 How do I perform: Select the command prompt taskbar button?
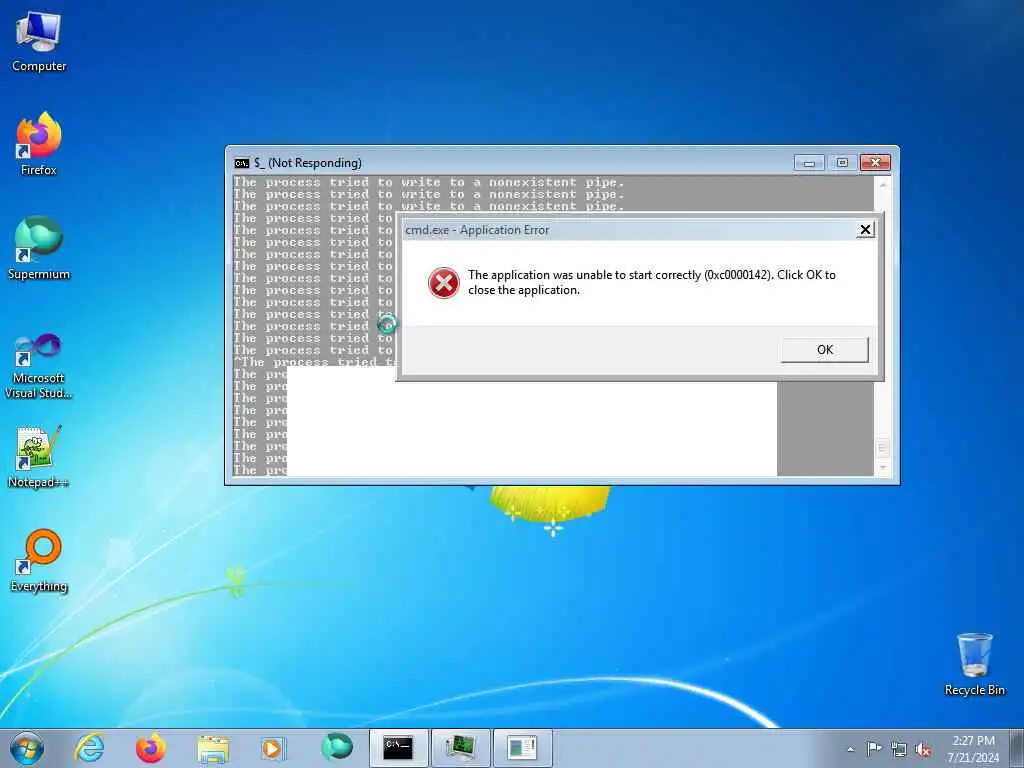pyautogui.click(x=398, y=748)
